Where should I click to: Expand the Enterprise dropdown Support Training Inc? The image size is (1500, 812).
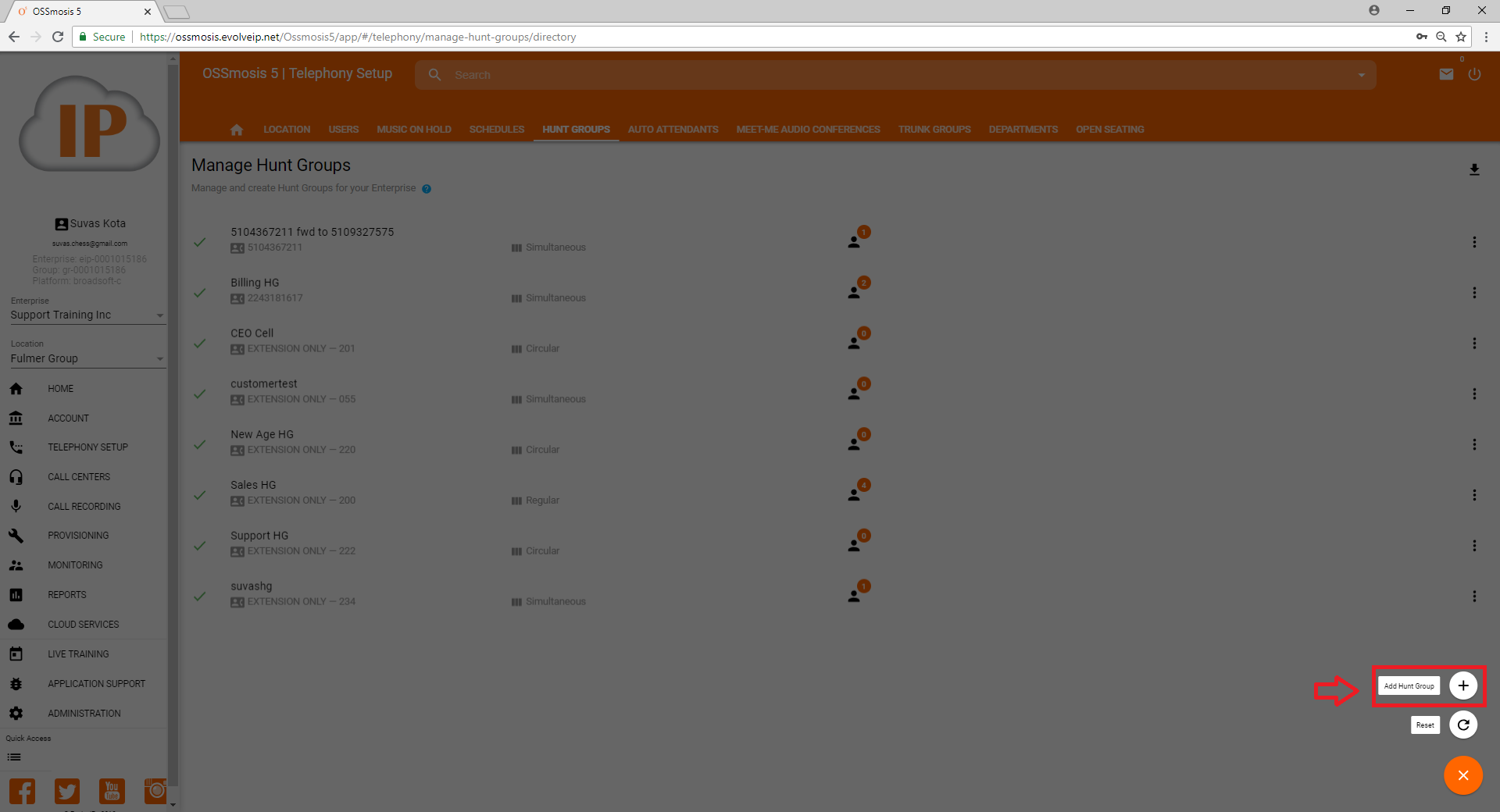(86, 315)
